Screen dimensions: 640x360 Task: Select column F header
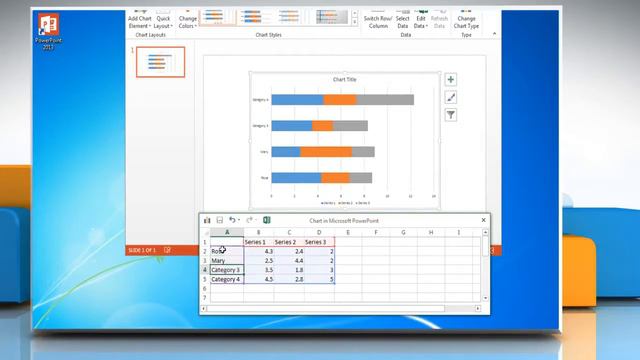pyautogui.click(x=376, y=232)
